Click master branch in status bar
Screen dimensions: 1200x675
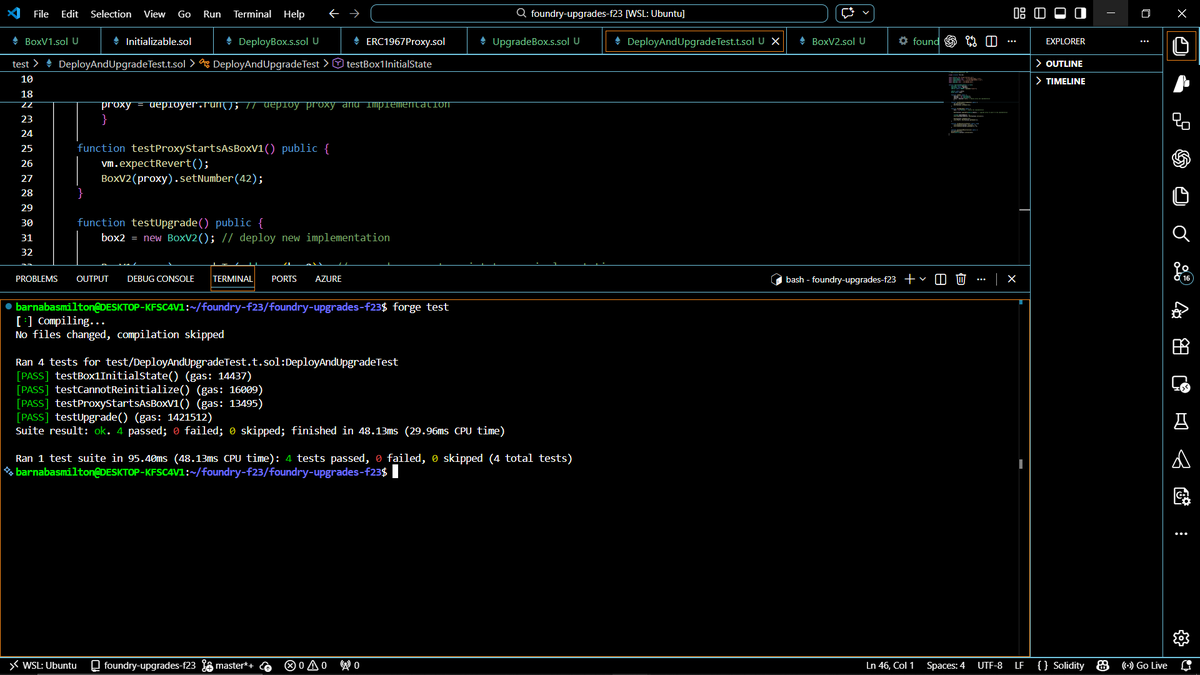pyautogui.click(x=229, y=665)
